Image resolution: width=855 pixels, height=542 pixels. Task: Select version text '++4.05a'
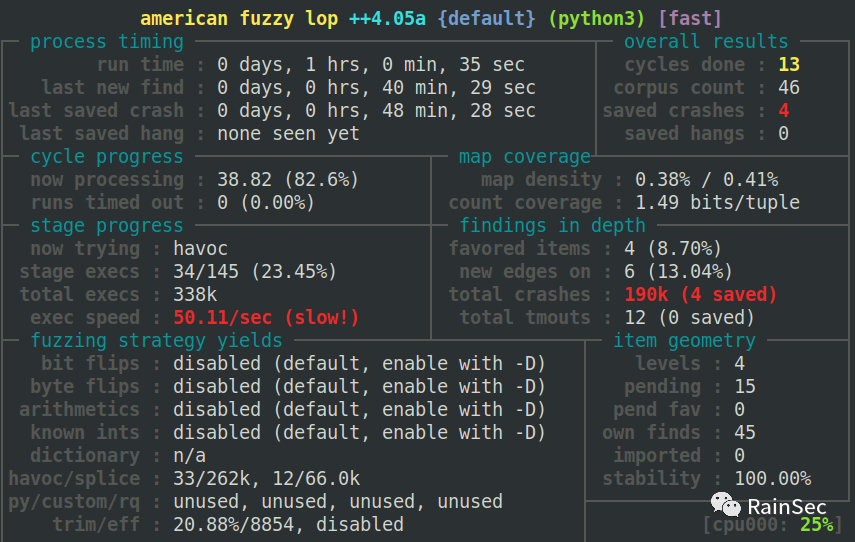387,19
